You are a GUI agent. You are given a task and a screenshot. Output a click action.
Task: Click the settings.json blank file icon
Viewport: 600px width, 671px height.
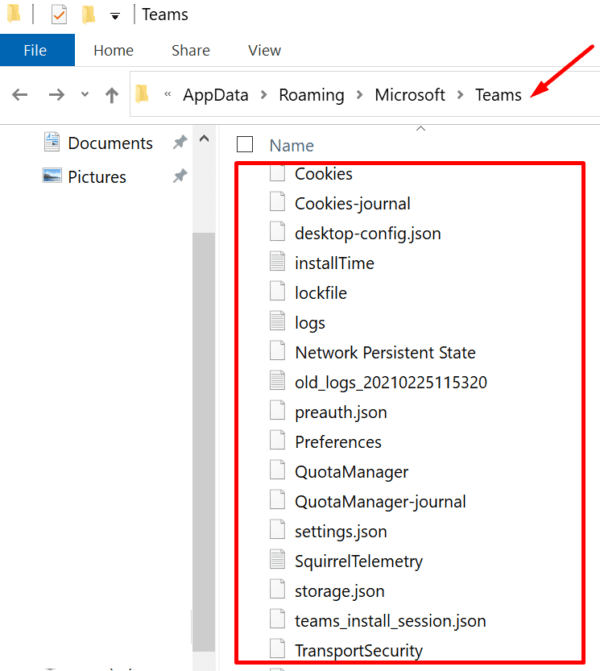(x=277, y=529)
